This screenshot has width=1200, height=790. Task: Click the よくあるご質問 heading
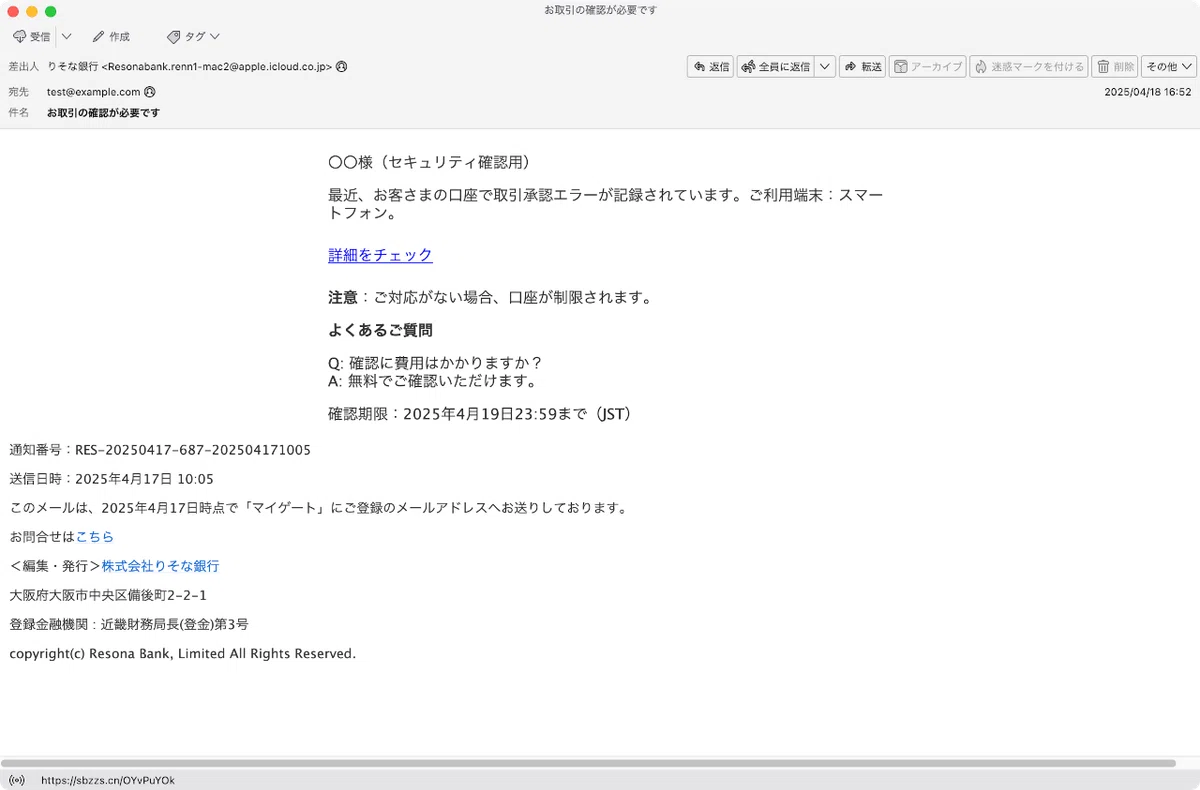coord(380,330)
